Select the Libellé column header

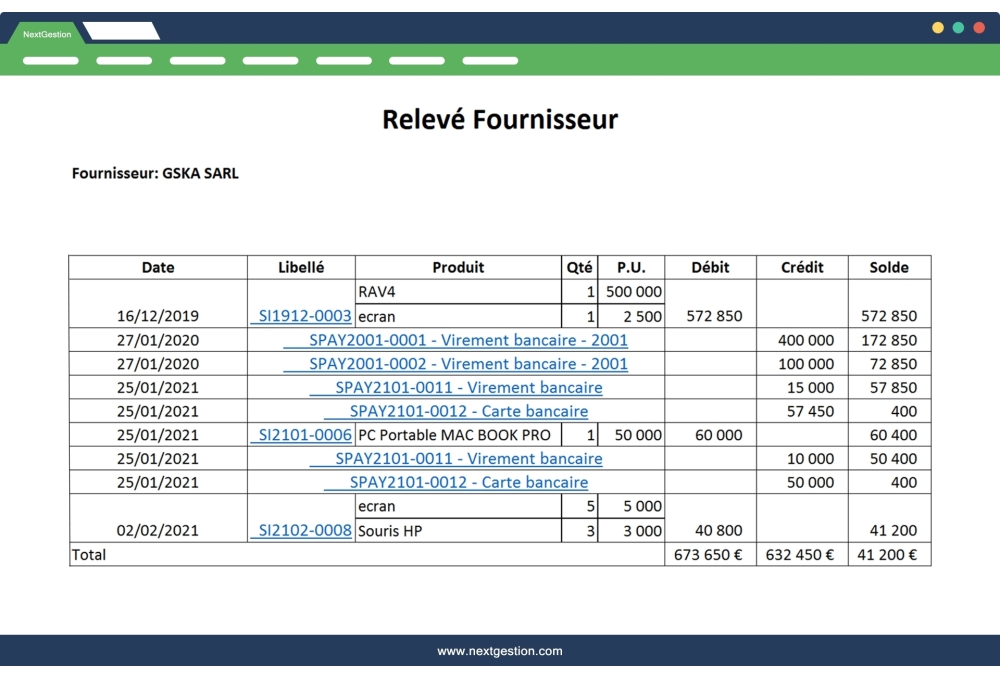point(301,267)
